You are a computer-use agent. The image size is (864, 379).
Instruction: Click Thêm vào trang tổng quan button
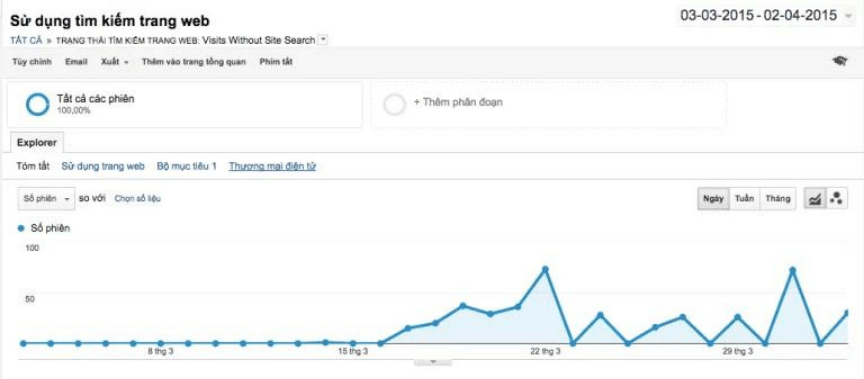pos(194,62)
